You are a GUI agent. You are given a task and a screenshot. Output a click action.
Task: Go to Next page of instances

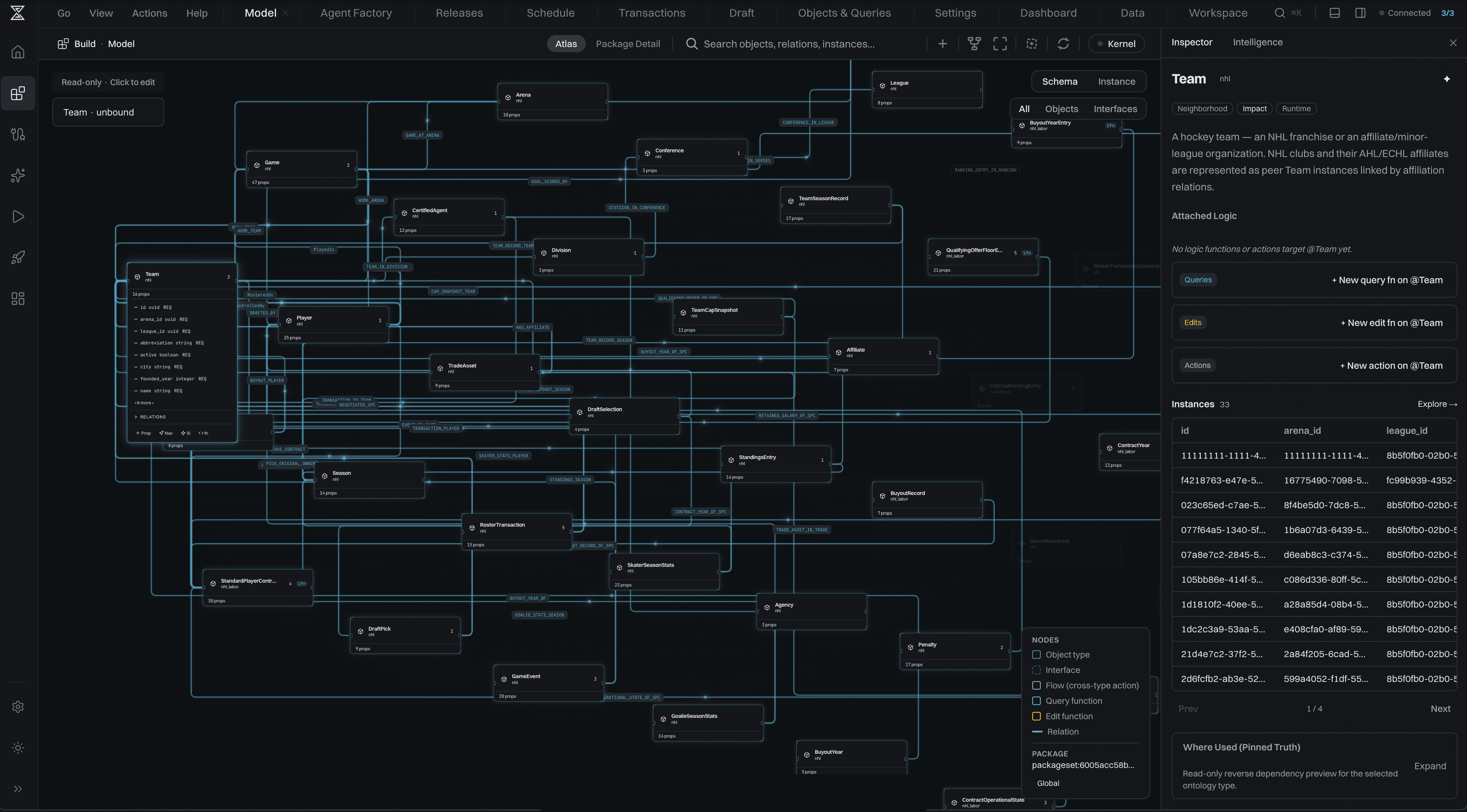tap(1440, 708)
